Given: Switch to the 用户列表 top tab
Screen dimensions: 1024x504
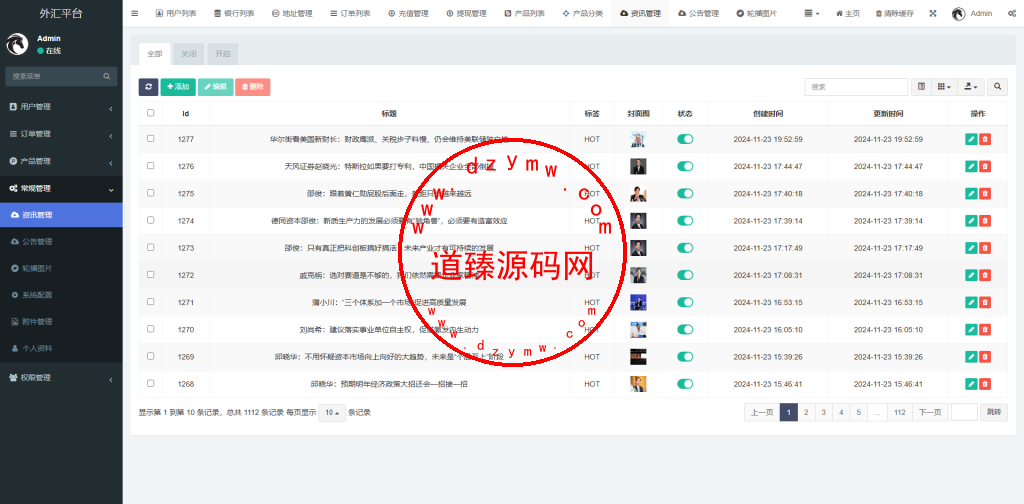Looking at the screenshot, I should tap(176, 13).
